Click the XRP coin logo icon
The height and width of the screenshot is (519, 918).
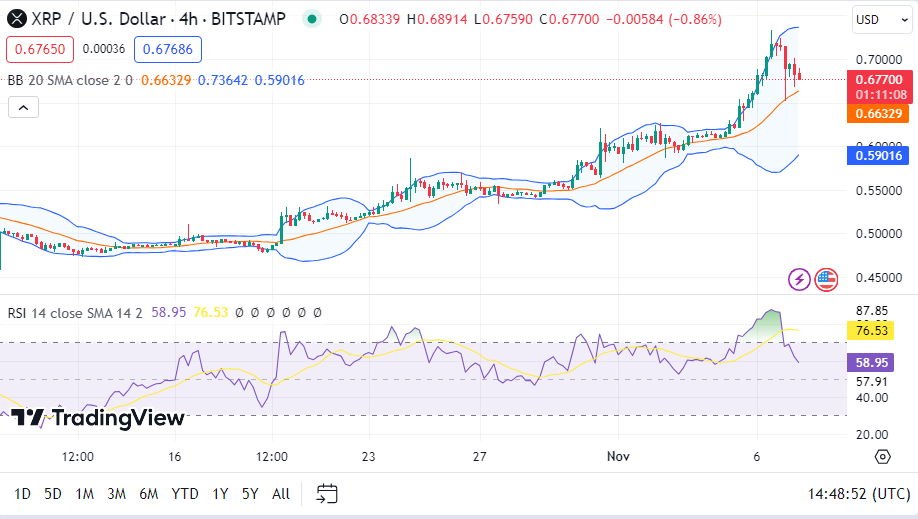tap(16, 19)
